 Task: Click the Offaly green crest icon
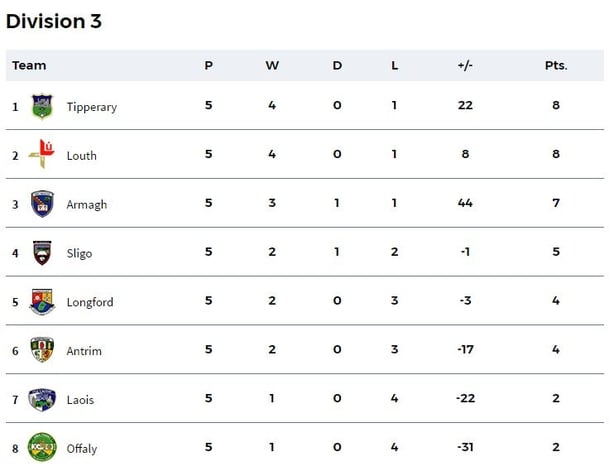(42, 447)
